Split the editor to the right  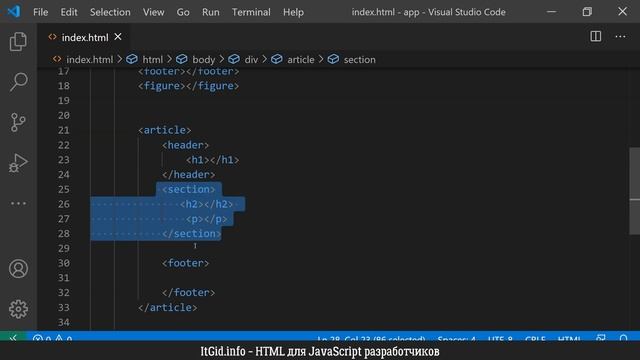pyautogui.click(x=596, y=36)
